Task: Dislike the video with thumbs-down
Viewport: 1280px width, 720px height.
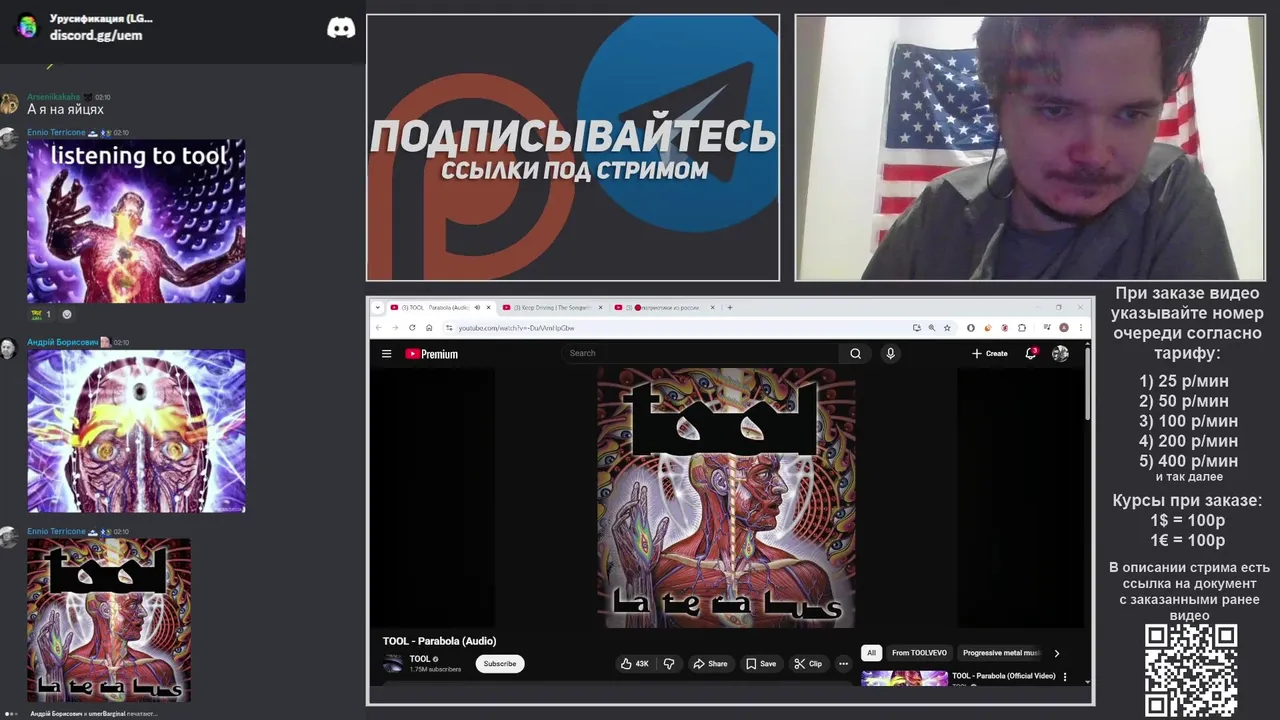Action: pos(669,664)
